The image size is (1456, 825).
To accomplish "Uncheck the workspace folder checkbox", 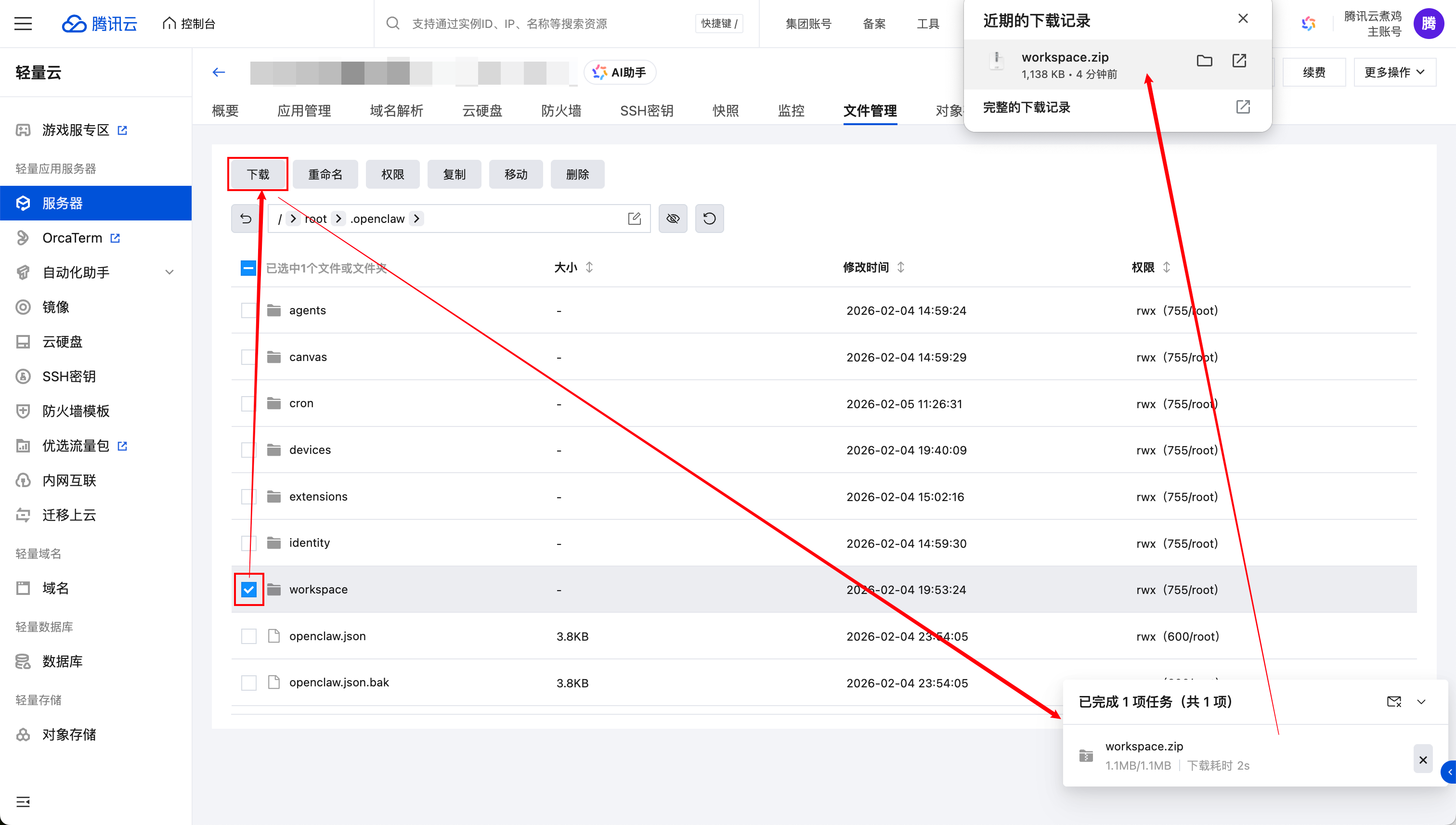I will coord(248,589).
